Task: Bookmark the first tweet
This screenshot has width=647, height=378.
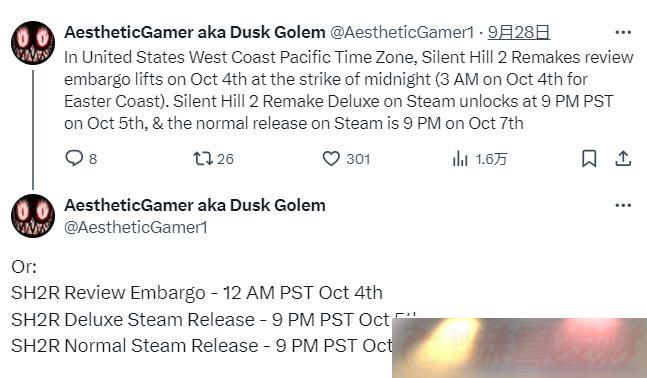Action: pos(589,158)
